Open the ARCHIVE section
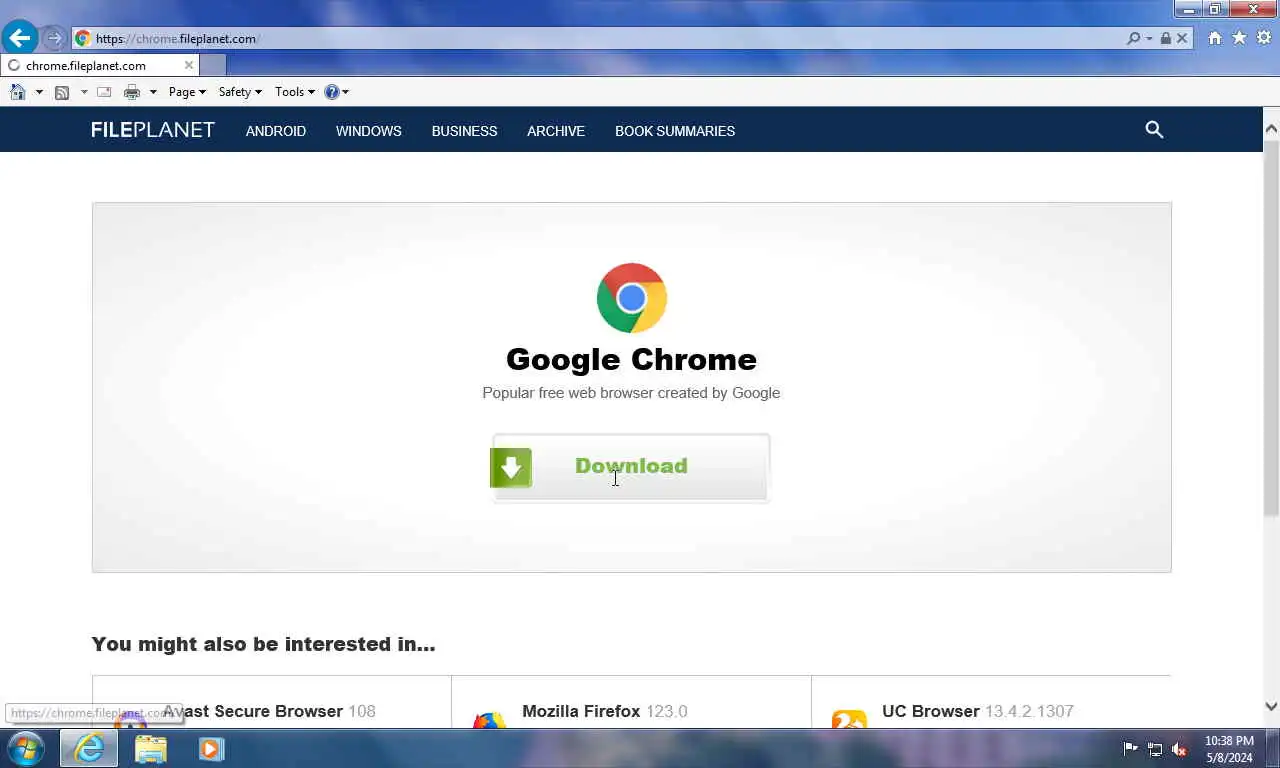 tap(556, 131)
